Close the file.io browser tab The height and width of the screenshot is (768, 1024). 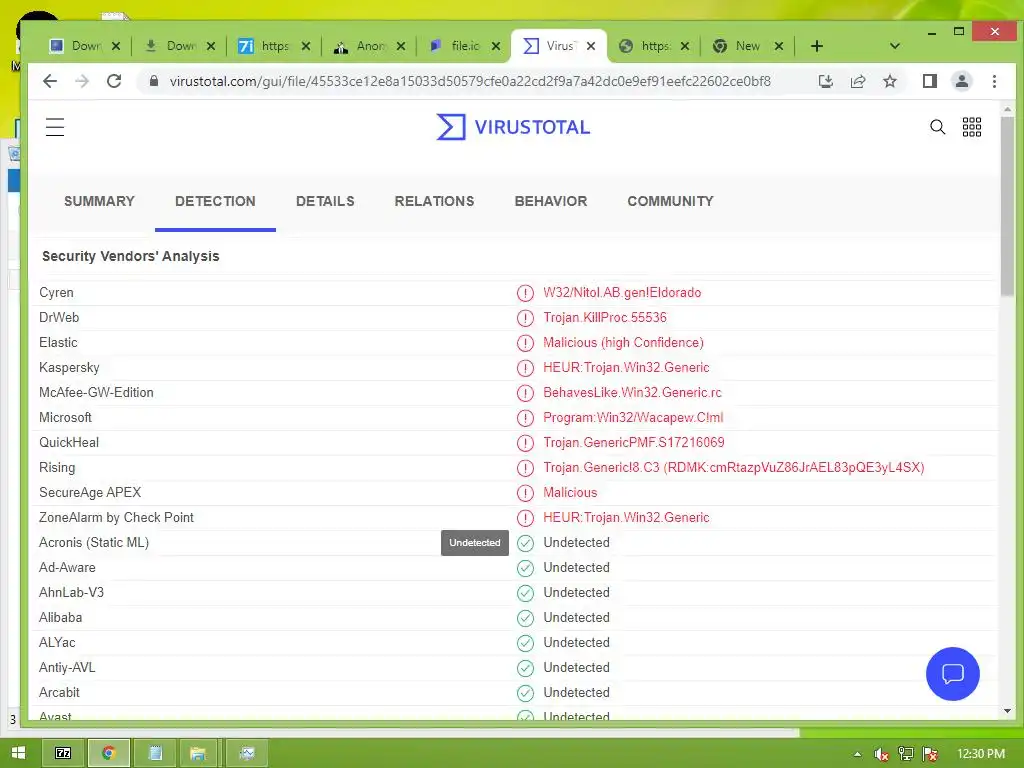point(496,46)
